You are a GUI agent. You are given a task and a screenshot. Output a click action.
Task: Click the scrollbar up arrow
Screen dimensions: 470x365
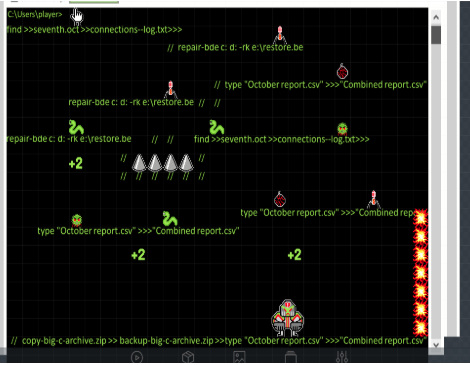436,17
